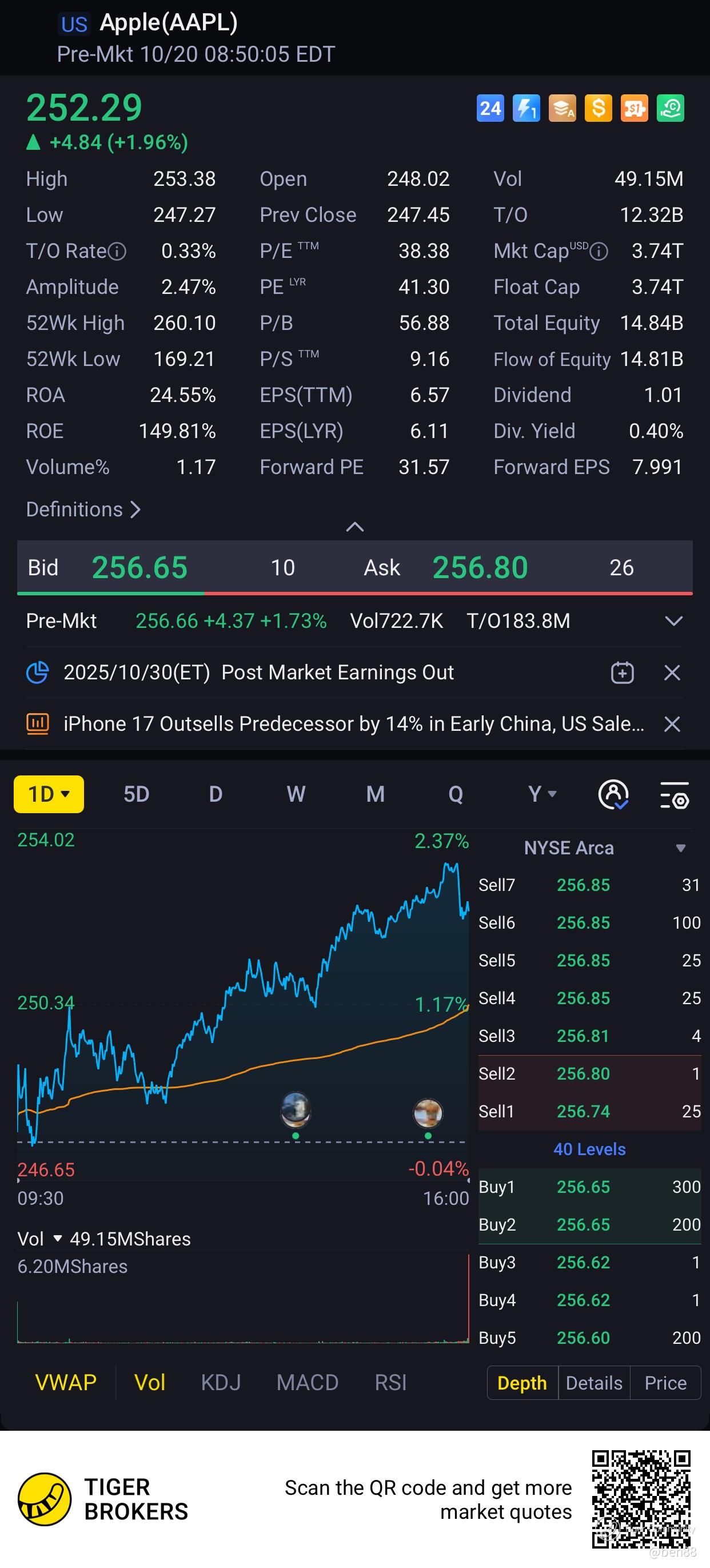Image resolution: width=710 pixels, height=1568 pixels.
Task: Tap the Sell3 256.81 row
Action: 589,1036
